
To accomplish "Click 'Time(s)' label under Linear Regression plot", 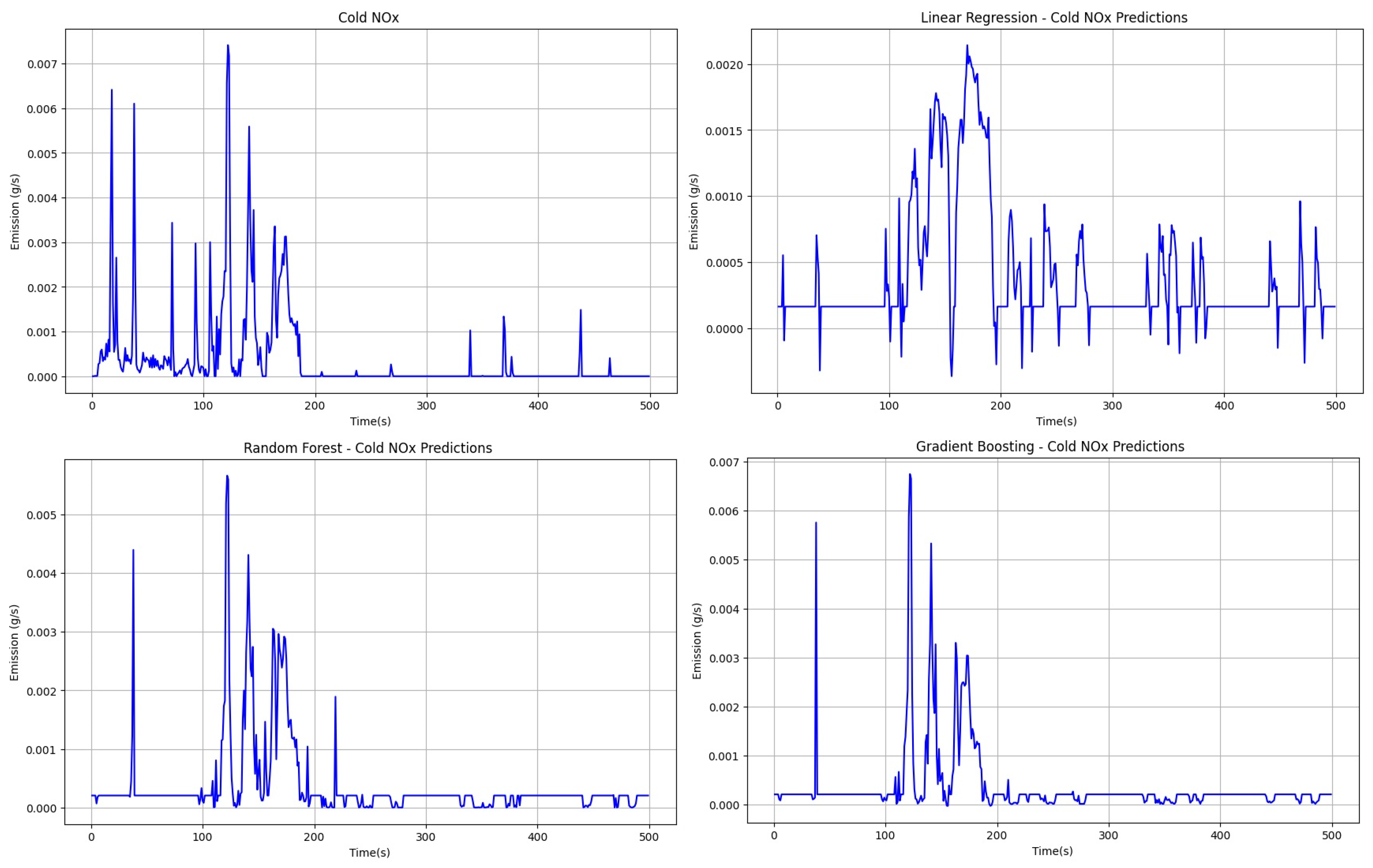I will coord(1056,421).
